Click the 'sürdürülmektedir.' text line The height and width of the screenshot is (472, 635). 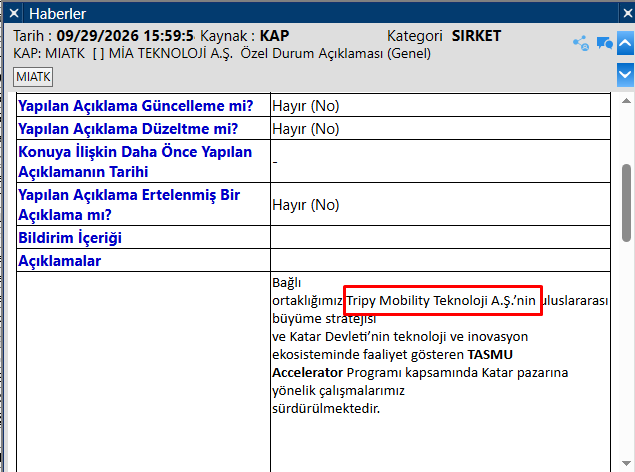[x=326, y=408]
